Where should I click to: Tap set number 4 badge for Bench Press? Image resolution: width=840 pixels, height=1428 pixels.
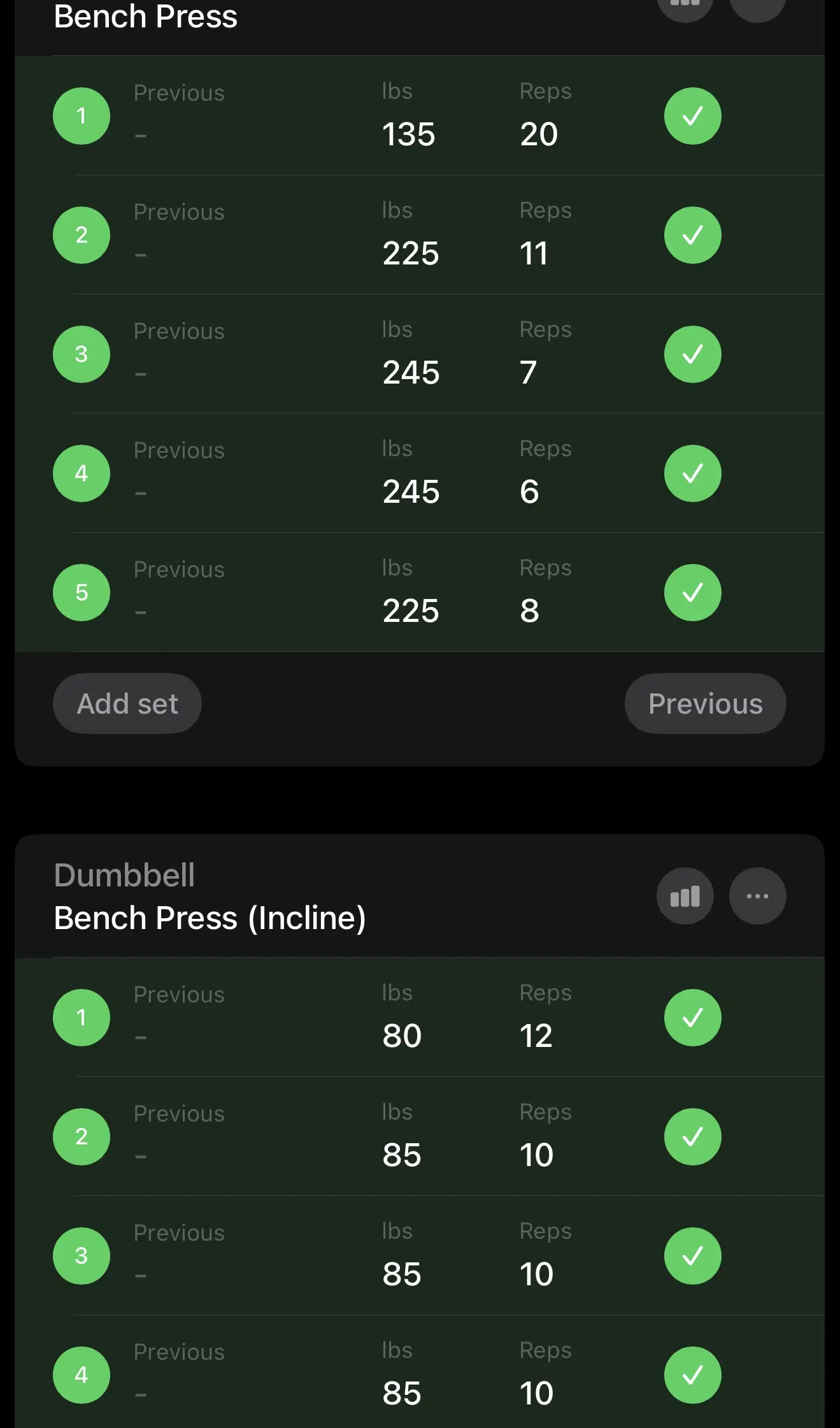[x=82, y=473]
